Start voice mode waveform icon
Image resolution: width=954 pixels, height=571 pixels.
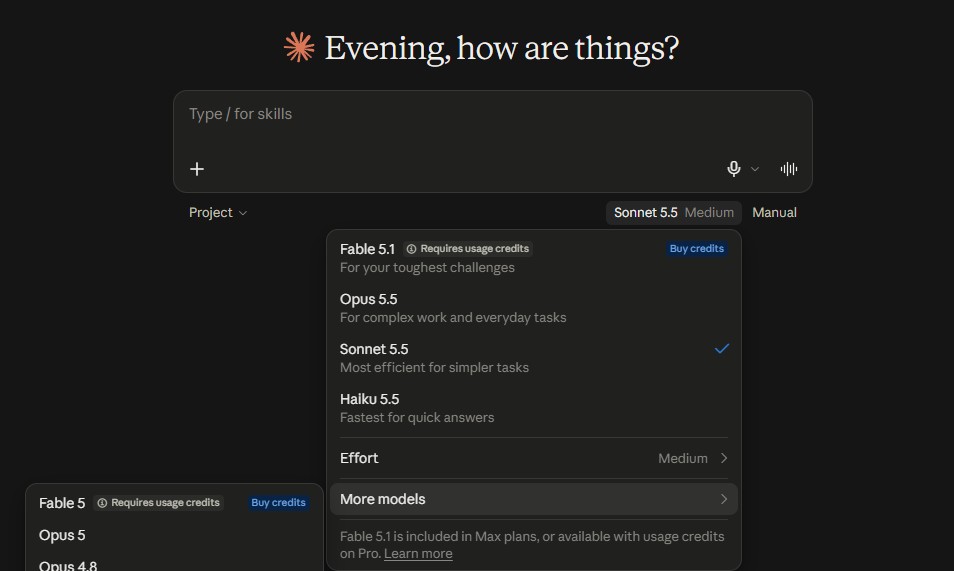[x=789, y=169]
